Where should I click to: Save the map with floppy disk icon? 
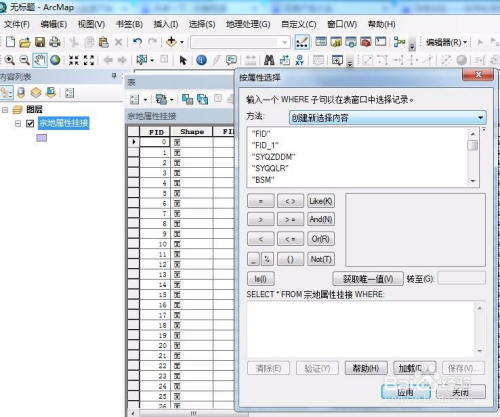(x=40, y=42)
